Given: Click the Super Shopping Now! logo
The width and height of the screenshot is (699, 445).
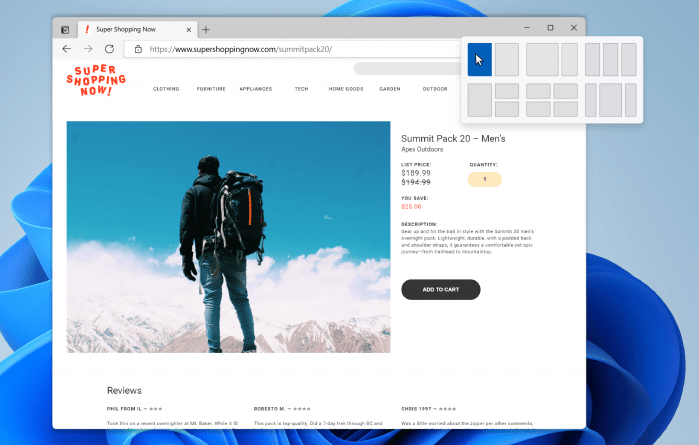Looking at the screenshot, I should click(96, 80).
